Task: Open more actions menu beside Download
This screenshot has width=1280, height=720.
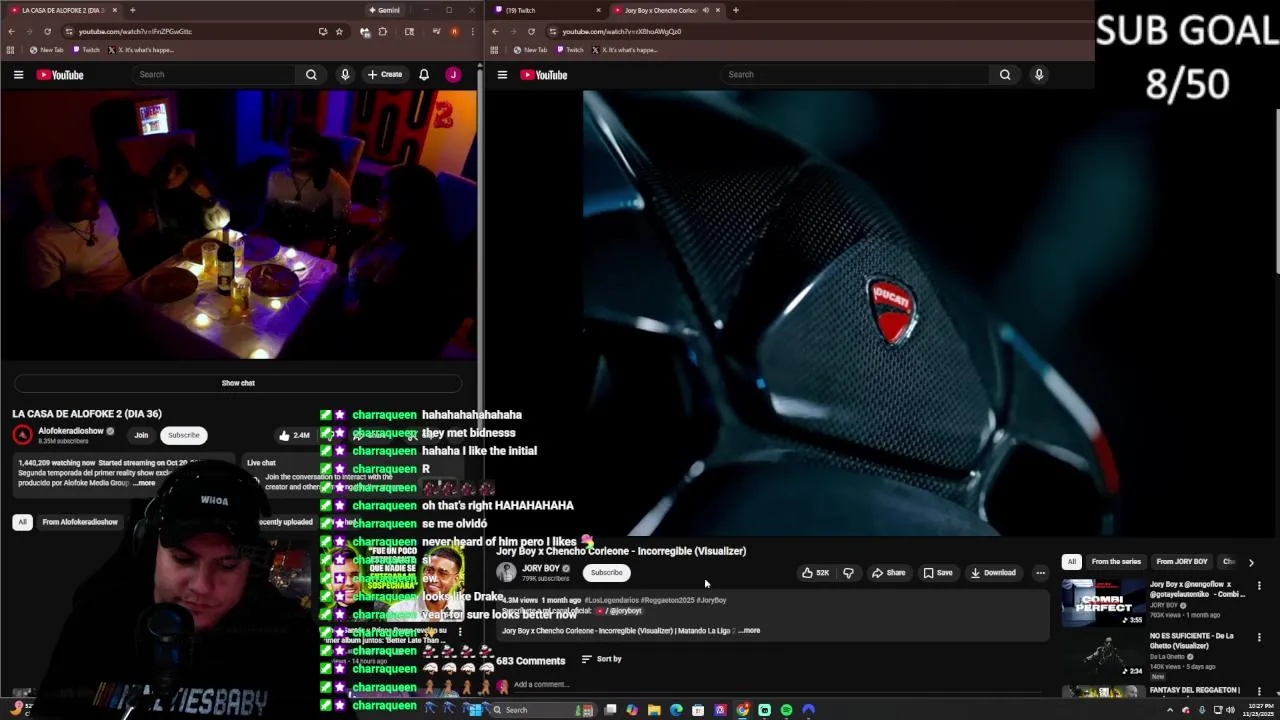Action: pos(1041,573)
